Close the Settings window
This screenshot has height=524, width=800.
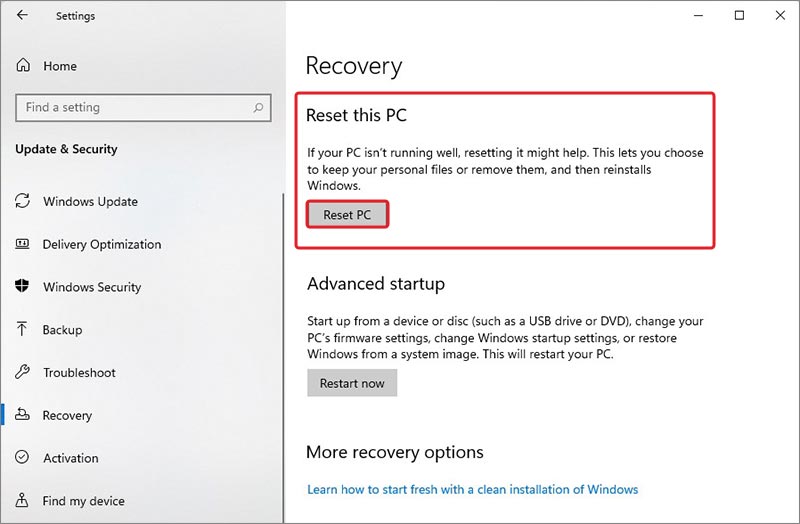pyautogui.click(x=780, y=15)
